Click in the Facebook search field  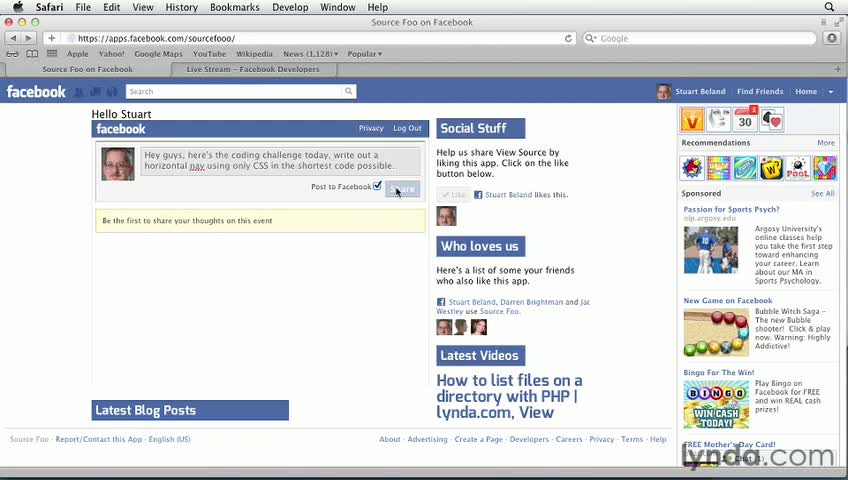tap(234, 91)
